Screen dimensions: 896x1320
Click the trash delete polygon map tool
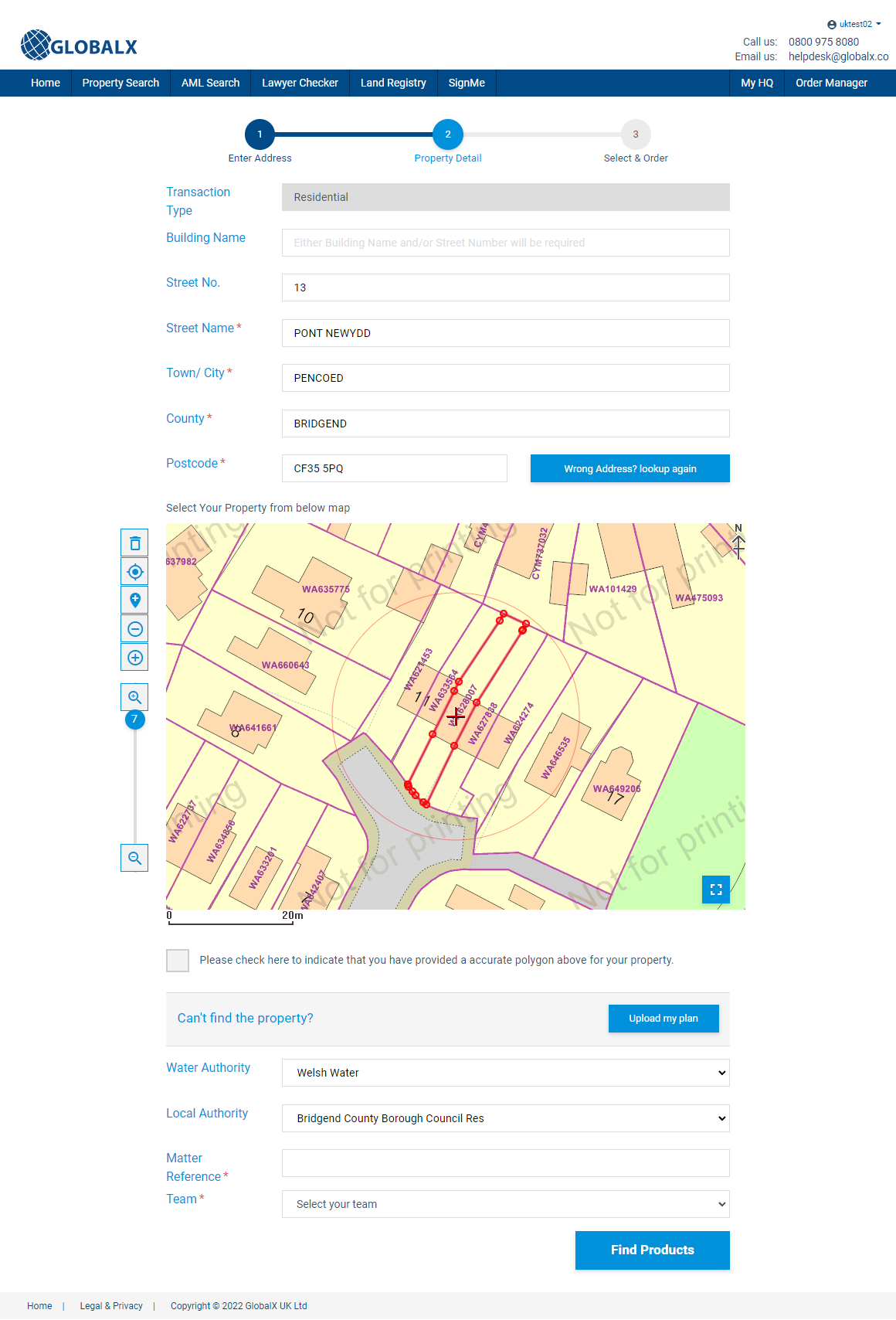(x=134, y=543)
